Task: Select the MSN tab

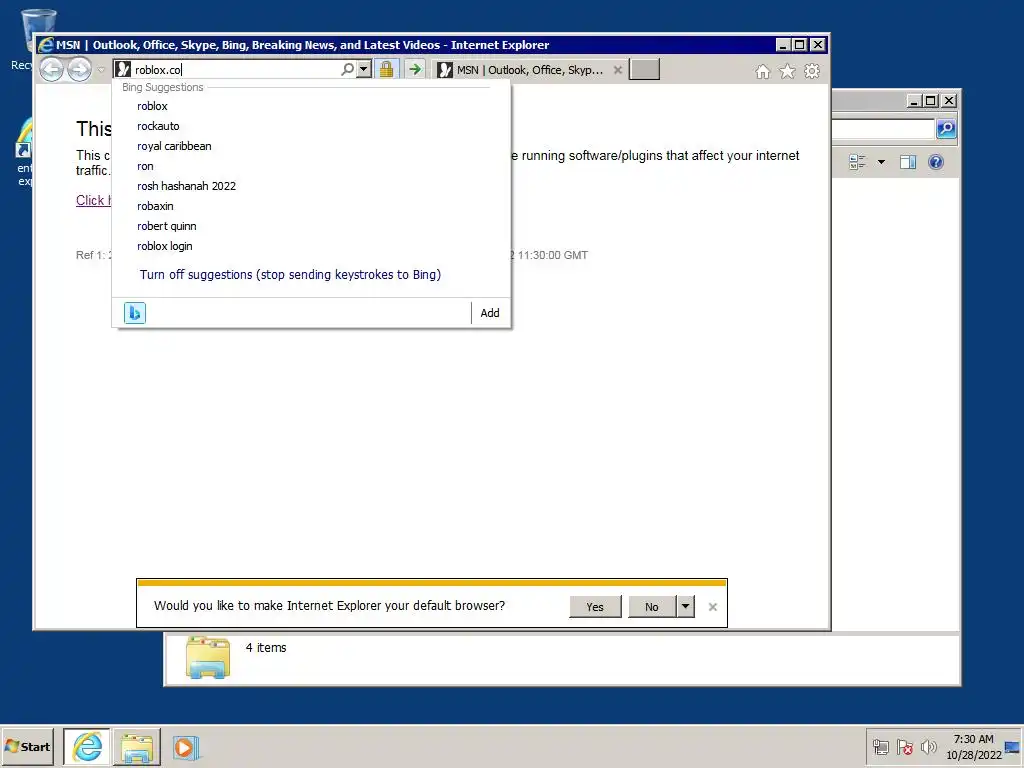Action: [x=529, y=70]
